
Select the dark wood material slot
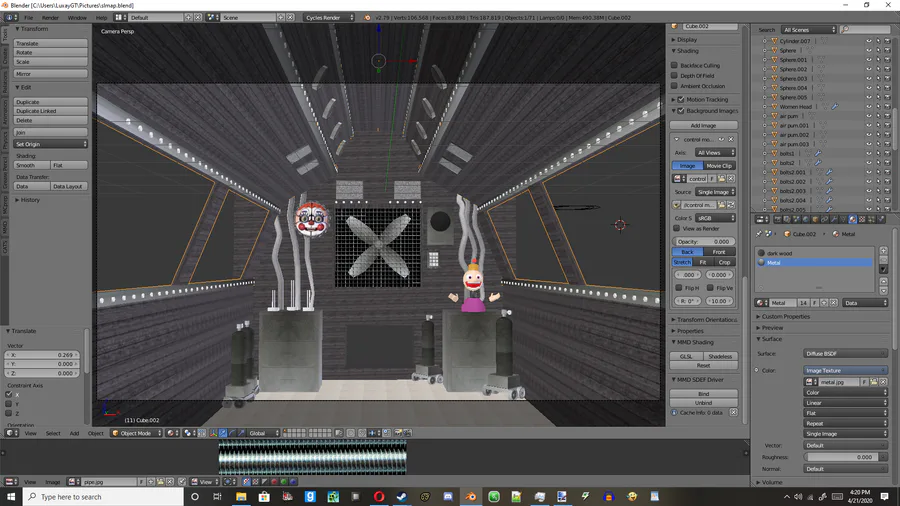coord(815,253)
